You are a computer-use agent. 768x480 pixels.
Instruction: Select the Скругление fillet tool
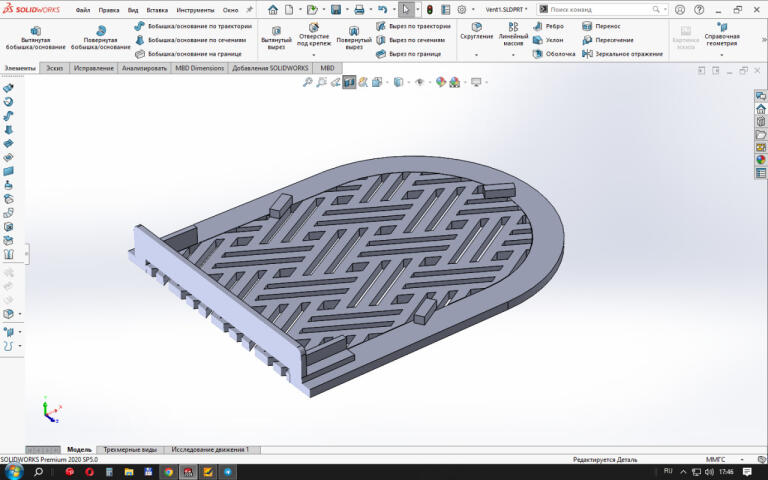[476, 31]
